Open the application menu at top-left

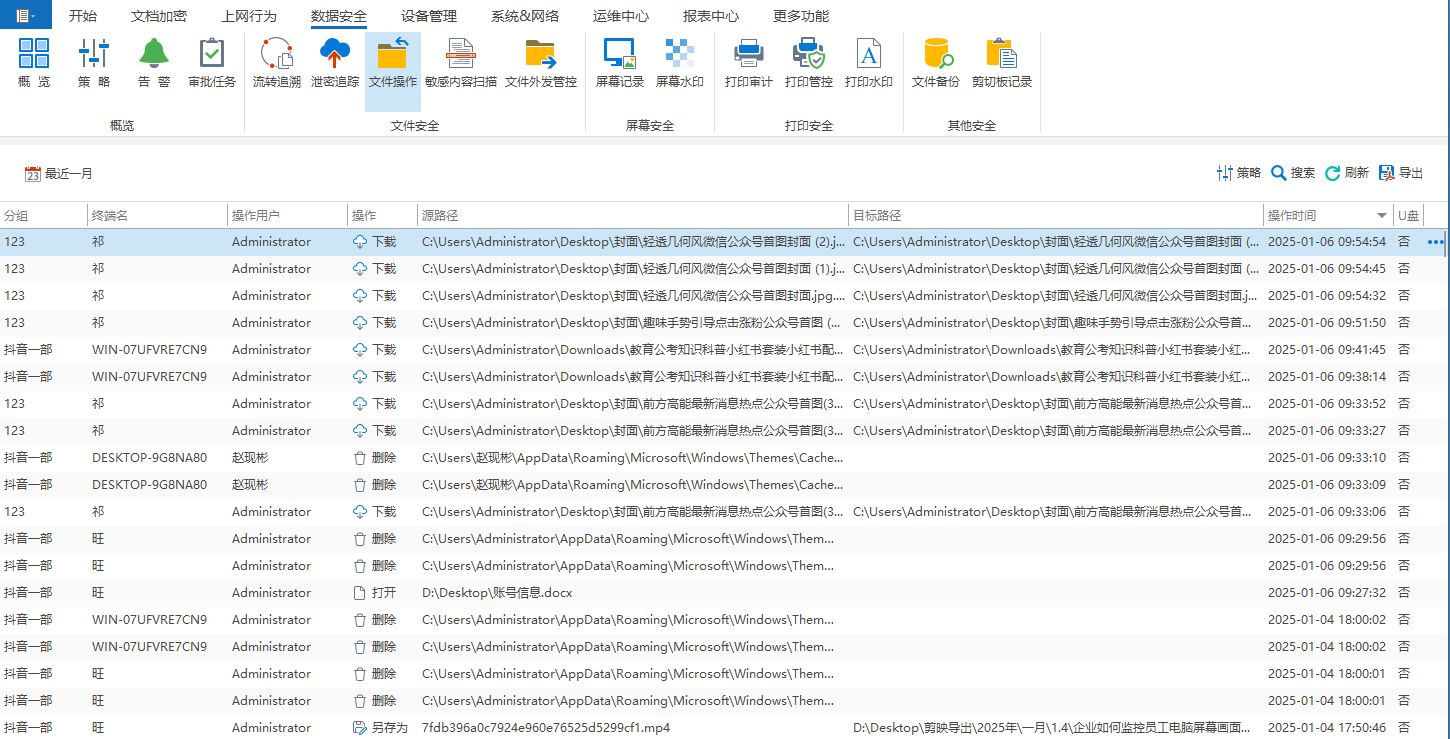(25, 15)
